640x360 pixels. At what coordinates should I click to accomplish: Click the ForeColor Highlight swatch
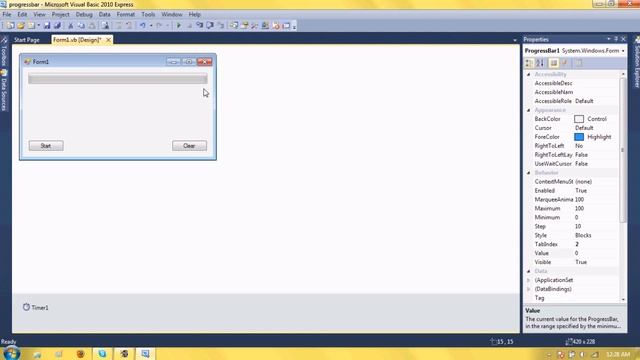pyautogui.click(x=579, y=137)
